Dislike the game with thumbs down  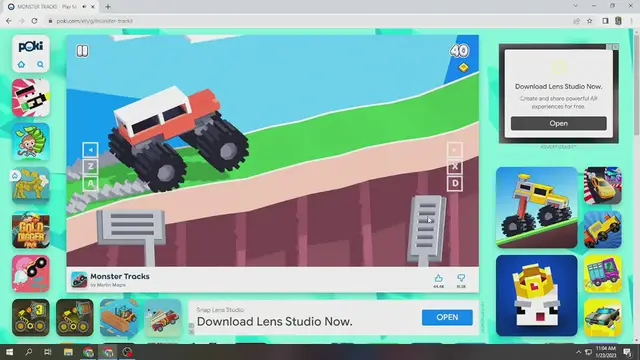click(x=461, y=278)
